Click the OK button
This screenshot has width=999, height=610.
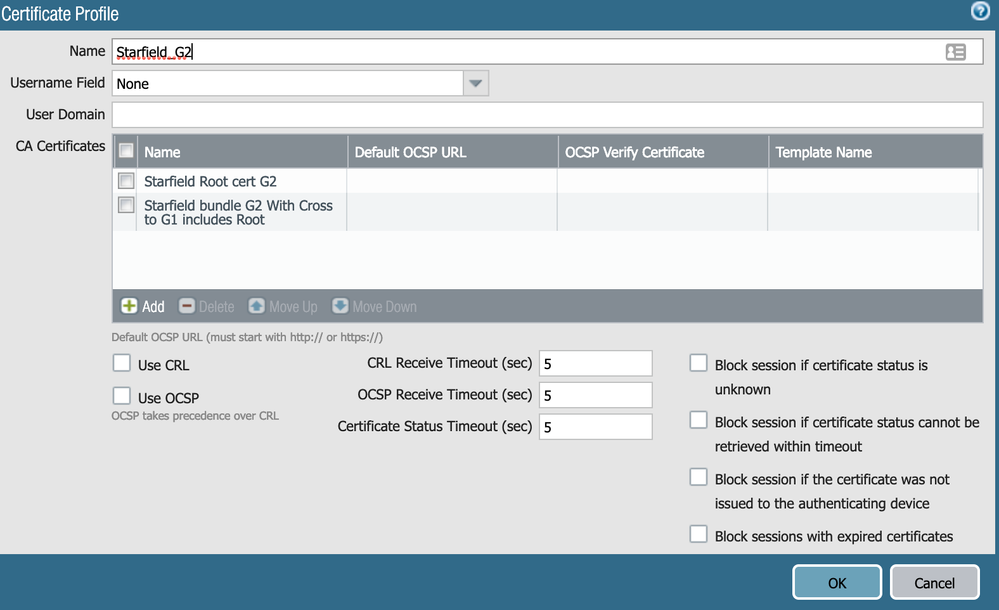tap(837, 583)
